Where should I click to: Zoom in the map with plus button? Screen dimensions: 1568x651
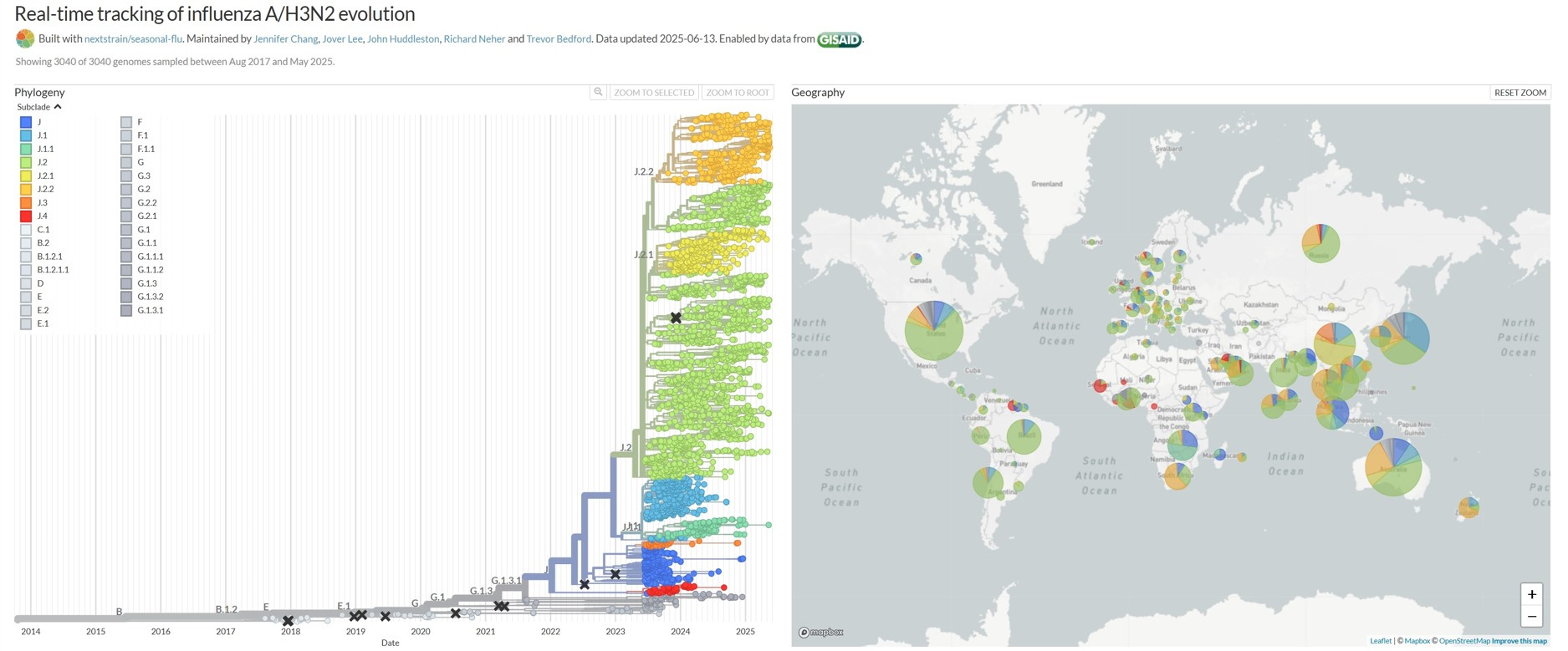tap(1531, 594)
